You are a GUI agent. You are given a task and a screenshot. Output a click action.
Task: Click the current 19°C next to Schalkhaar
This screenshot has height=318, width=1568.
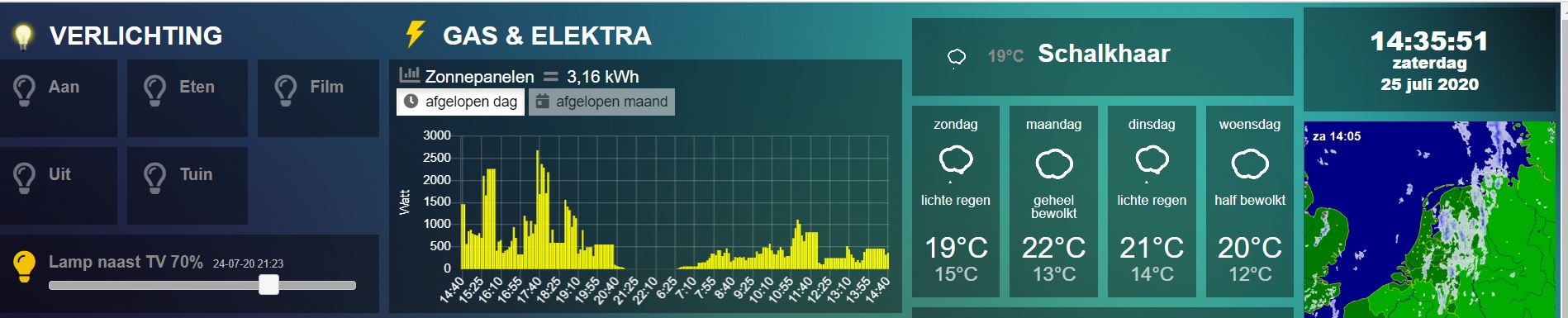(x=1005, y=56)
